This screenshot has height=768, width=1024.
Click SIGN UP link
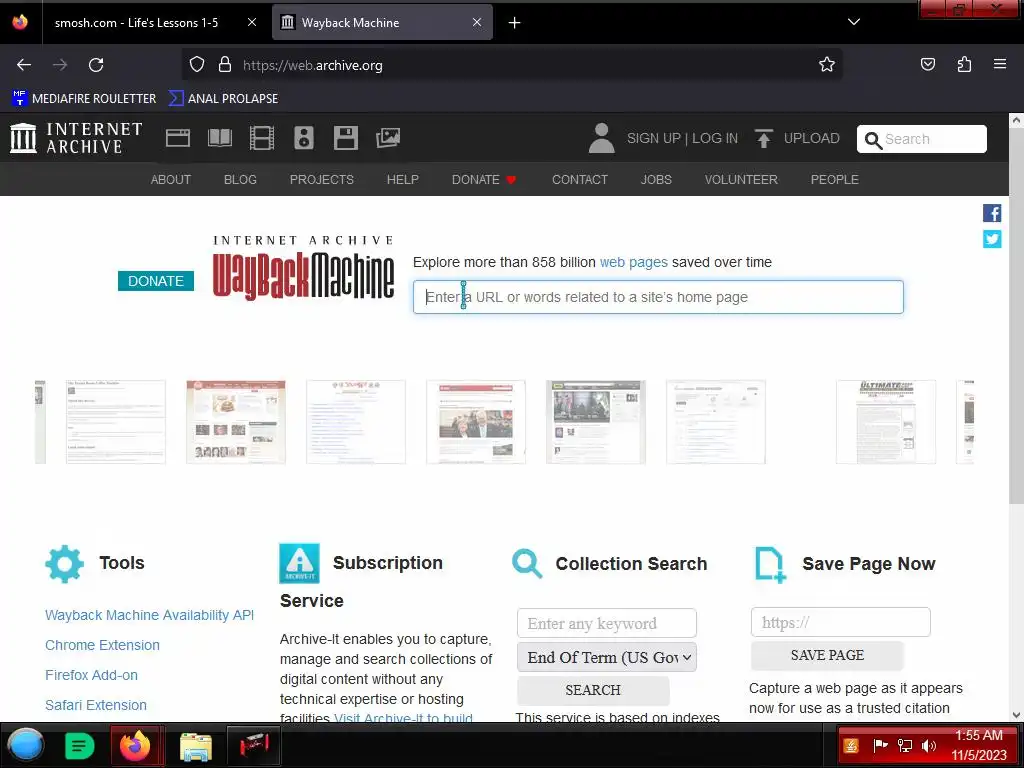[x=654, y=138]
